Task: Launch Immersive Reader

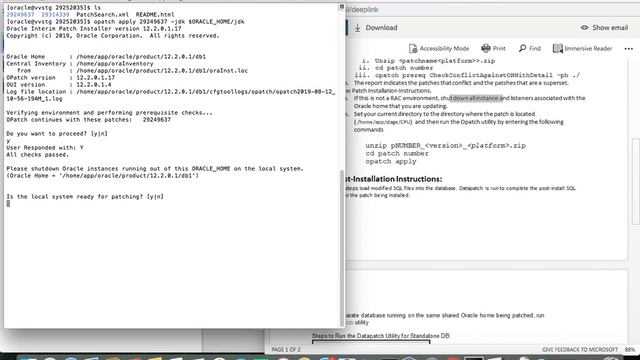Action: point(582,48)
